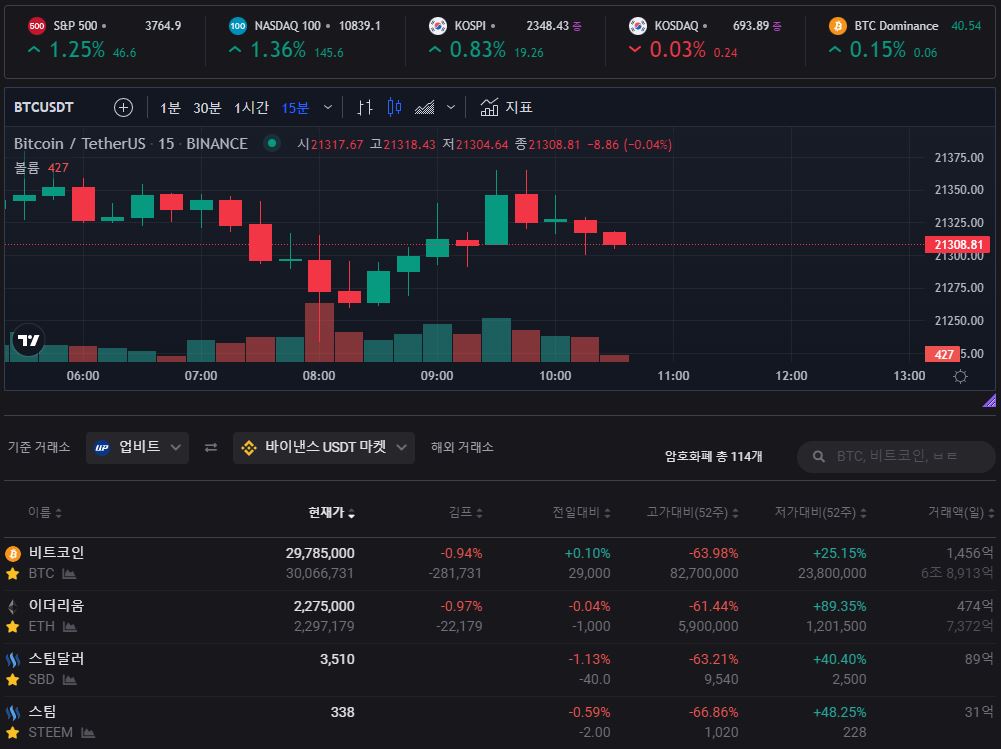The width and height of the screenshot is (1001, 749).
Task: Click the BTCUSDT symbol name
Action: tap(43, 107)
